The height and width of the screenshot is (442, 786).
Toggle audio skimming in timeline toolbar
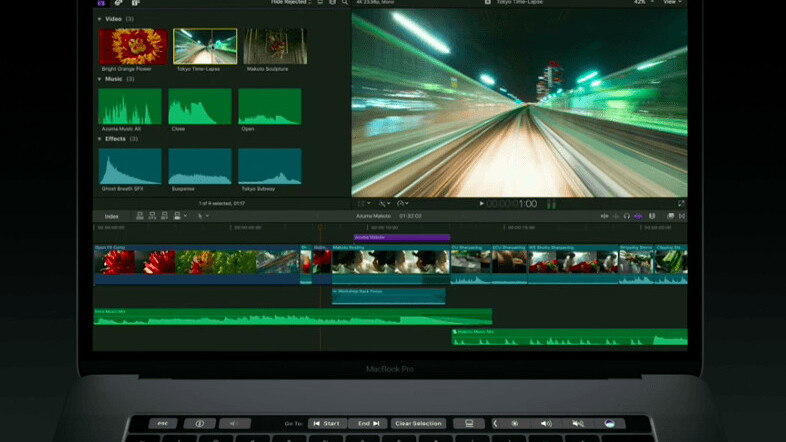click(x=615, y=216)
